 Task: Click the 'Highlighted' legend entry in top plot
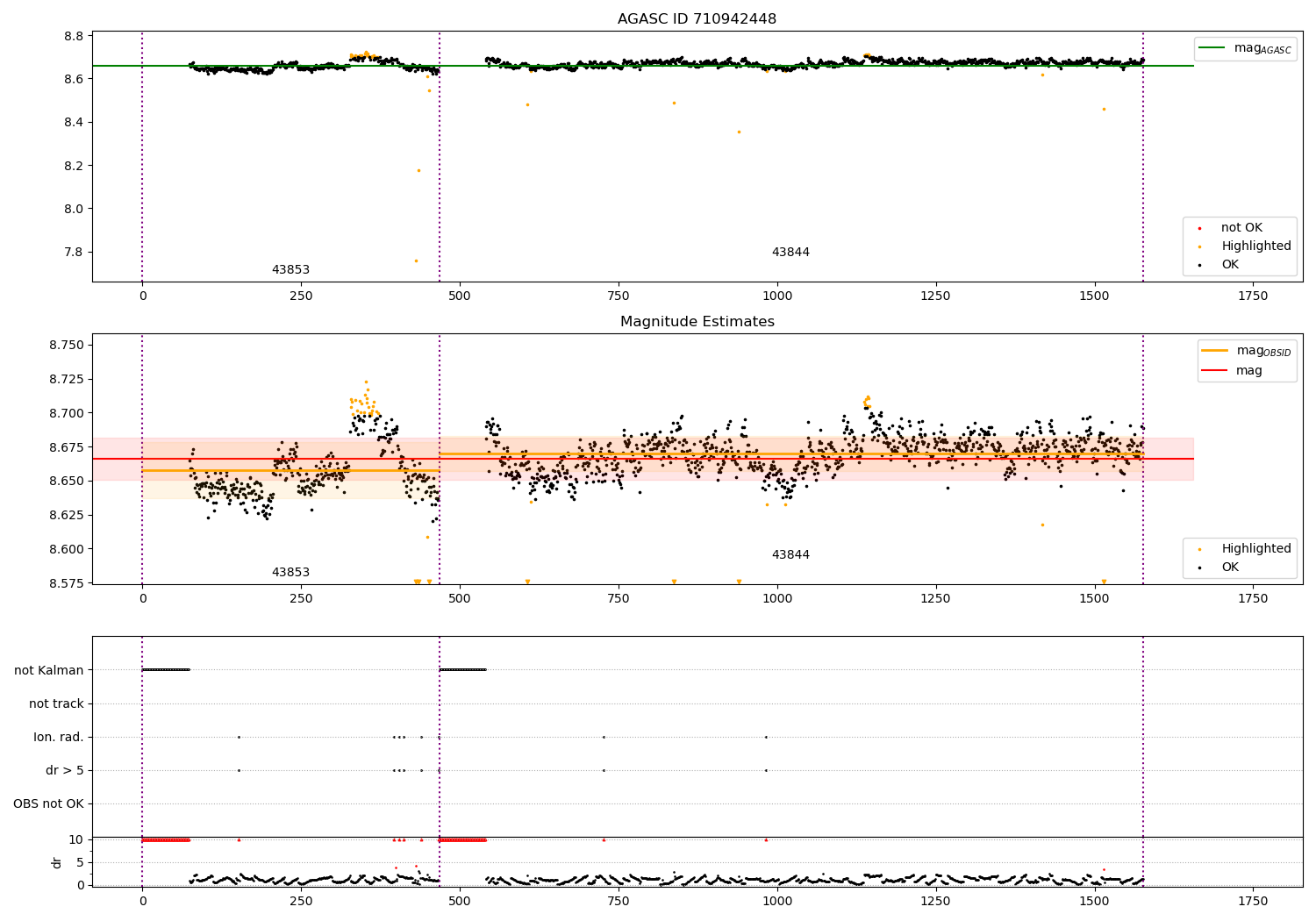[1245, 246]
